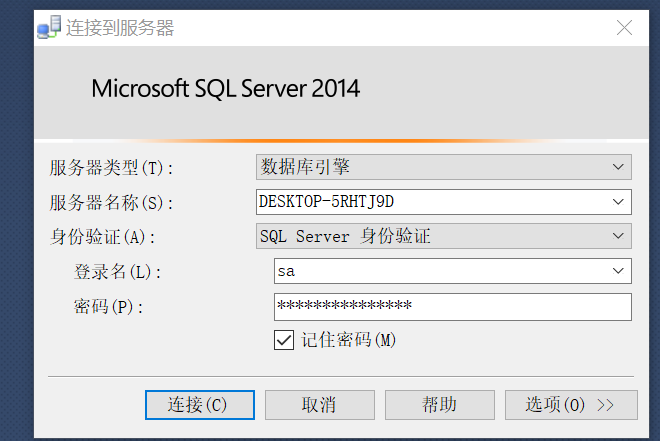Click the 连接到服务器 window title text
Screen dimensions: 660x441
(x=120, y=28)
